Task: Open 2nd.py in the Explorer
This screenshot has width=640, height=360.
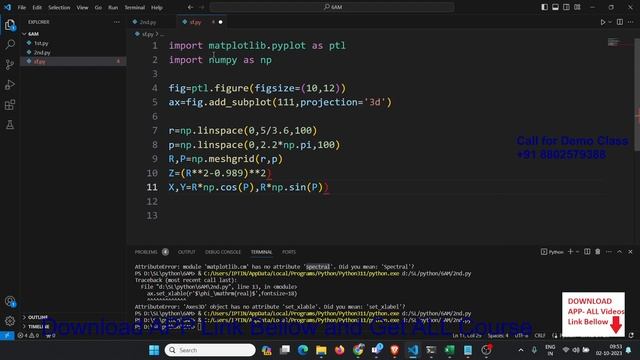Action: coord(42,52)
